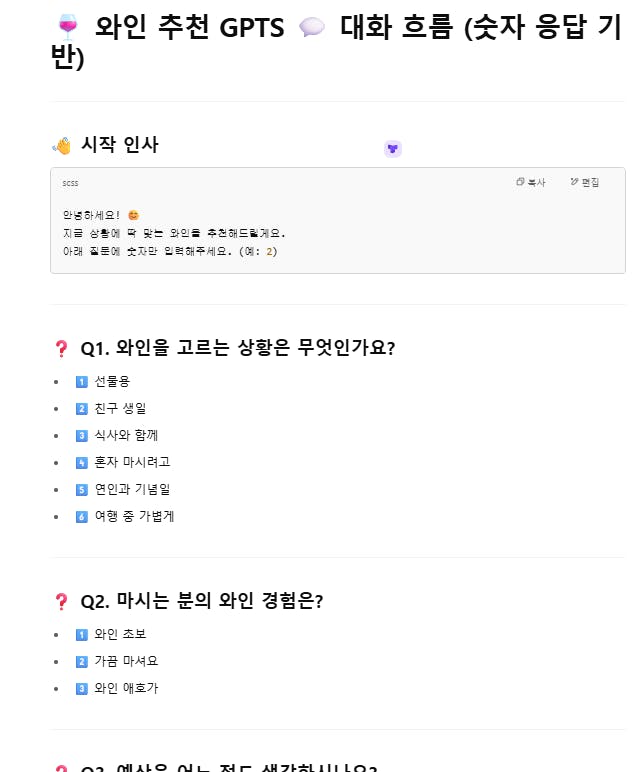Select option 식사와 함께 under Q1
This screenshot has height=772, width=638.
[126, 435]
